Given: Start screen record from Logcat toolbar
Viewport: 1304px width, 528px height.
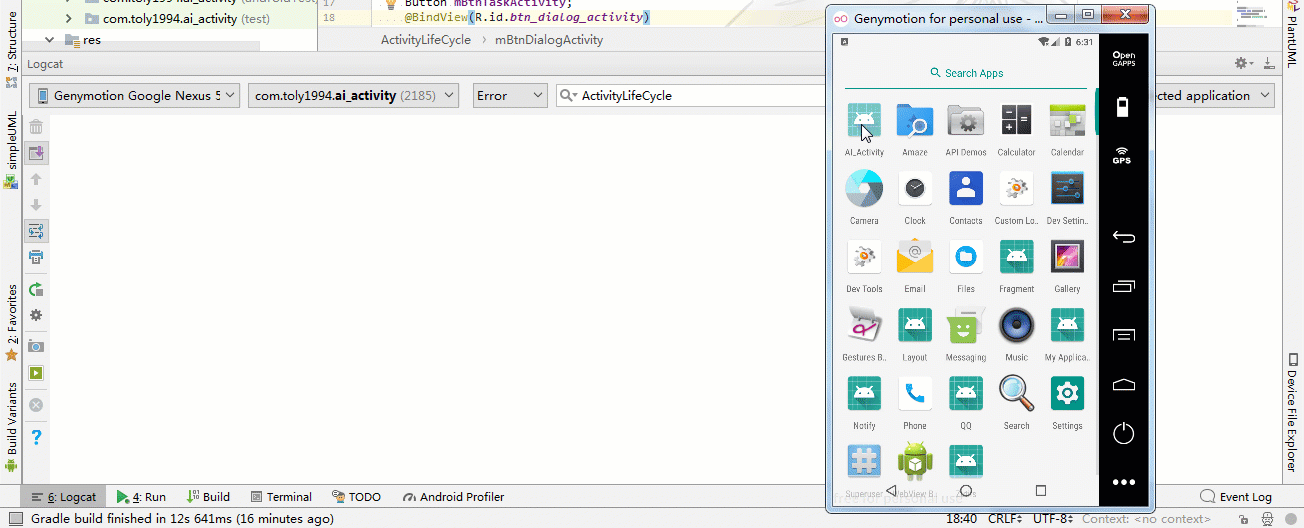Looking at the screenshot, I should 36,373.
